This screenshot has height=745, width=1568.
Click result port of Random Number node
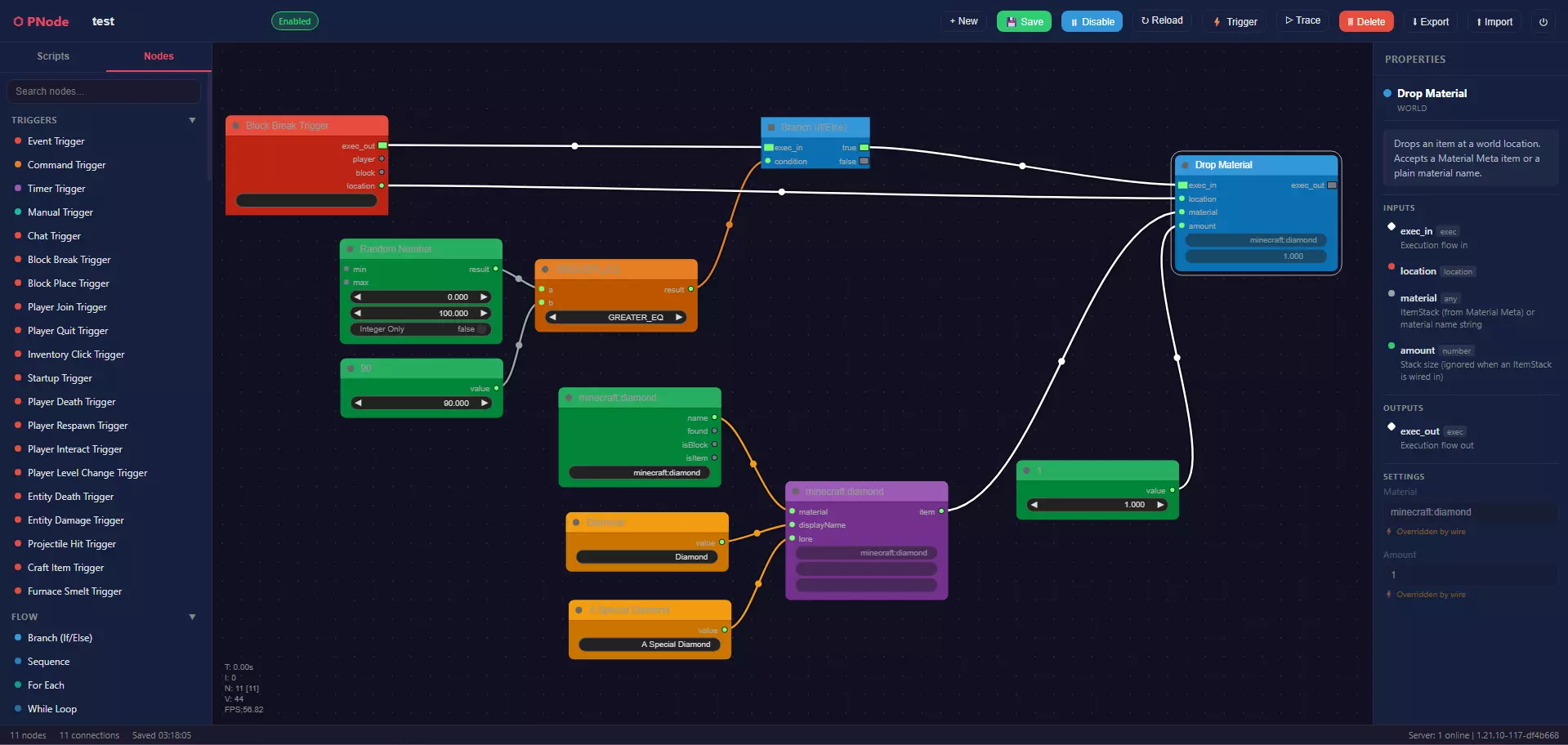pos(495,269)
